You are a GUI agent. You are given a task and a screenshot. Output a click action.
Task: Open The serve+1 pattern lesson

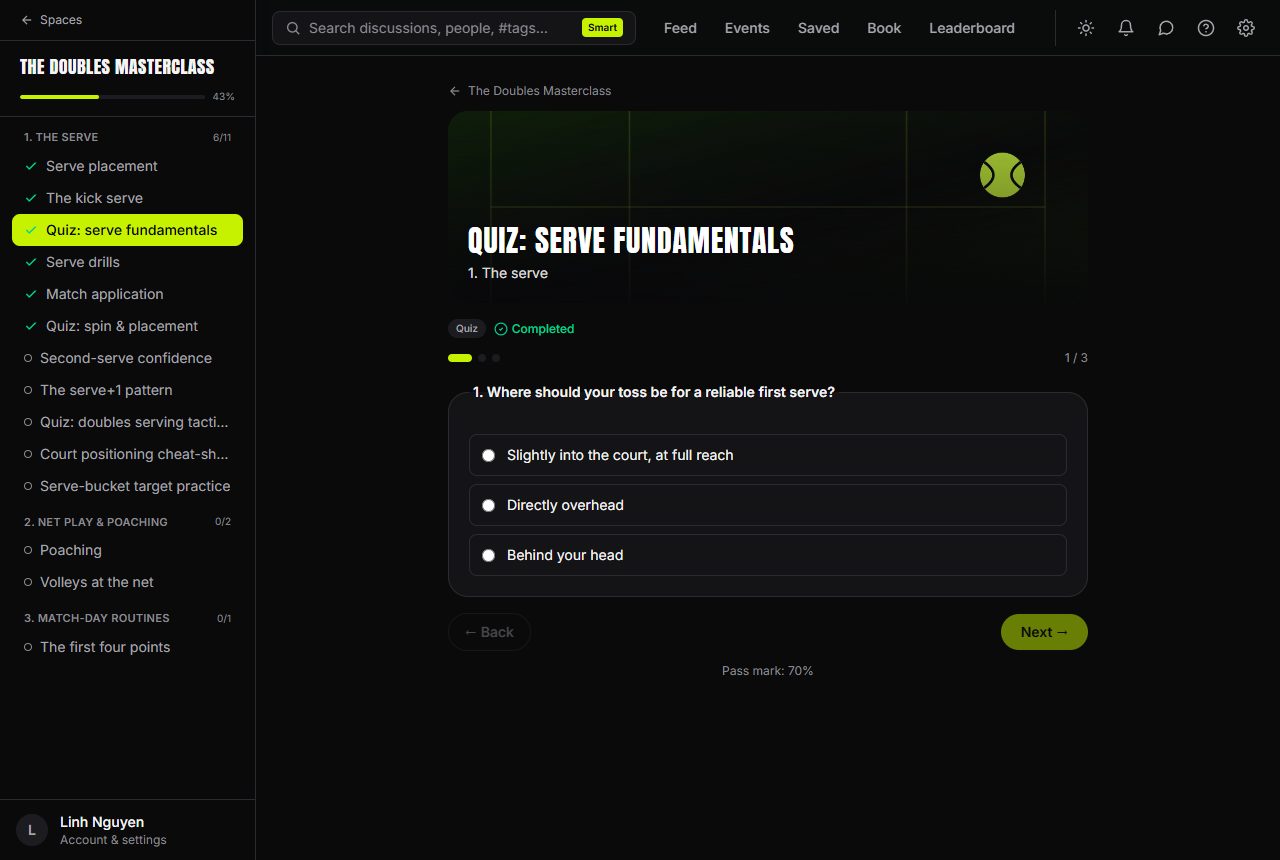pyautogui.click(x=127, y=390)
